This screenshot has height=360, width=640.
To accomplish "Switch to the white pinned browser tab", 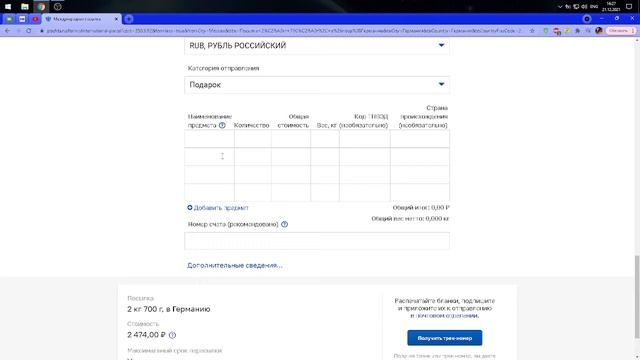I will coord(22,19).
